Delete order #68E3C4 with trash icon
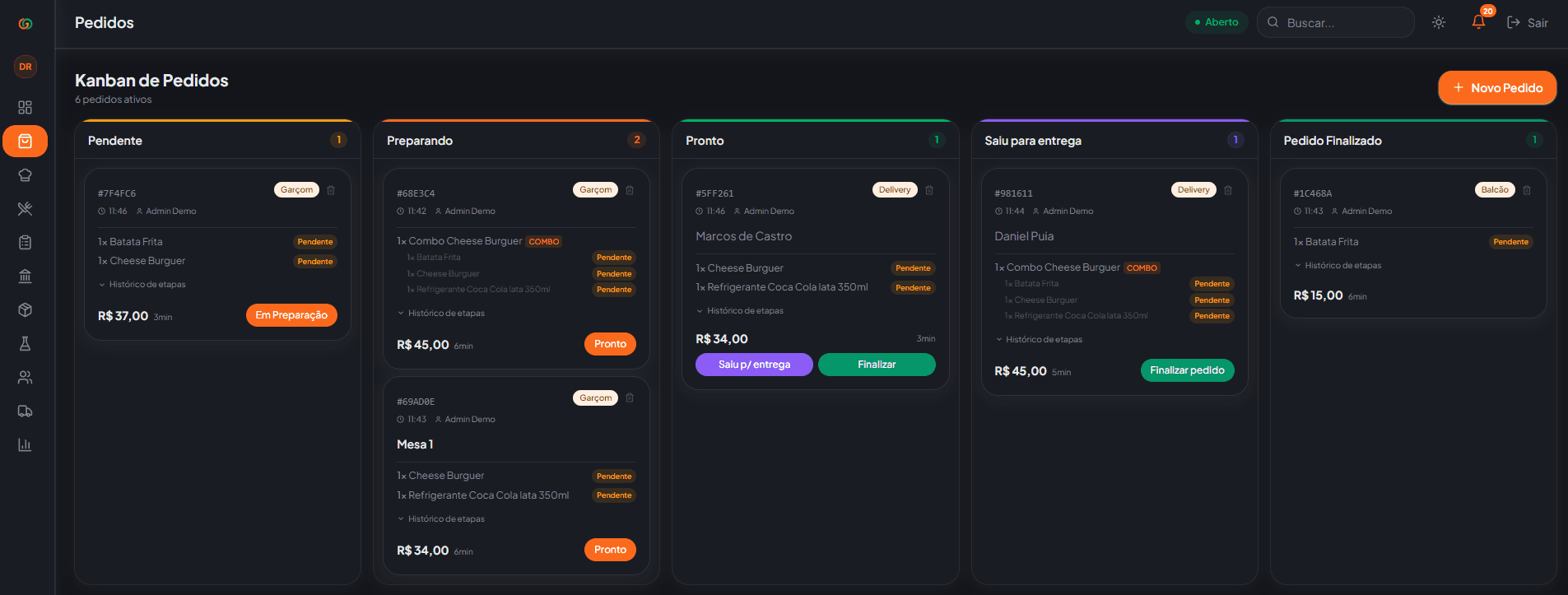The image size is (1568, 595). pyautogui.click(x=630, y=190)
